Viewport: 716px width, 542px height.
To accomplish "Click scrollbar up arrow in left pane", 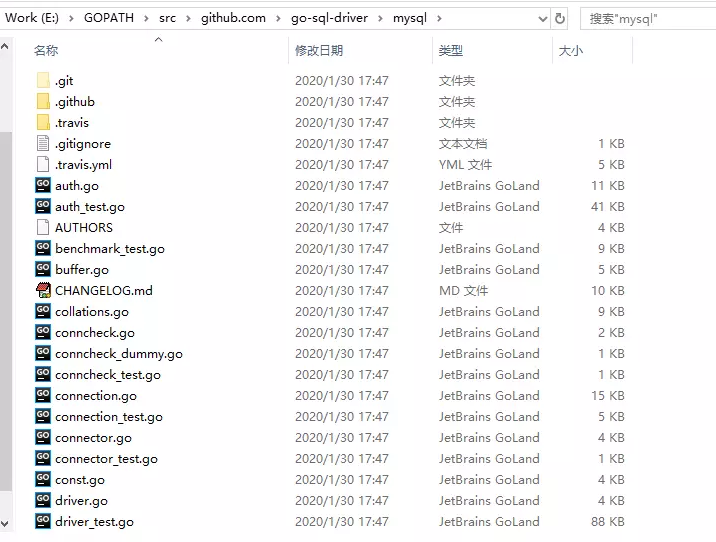I will [x=5, y=46].
